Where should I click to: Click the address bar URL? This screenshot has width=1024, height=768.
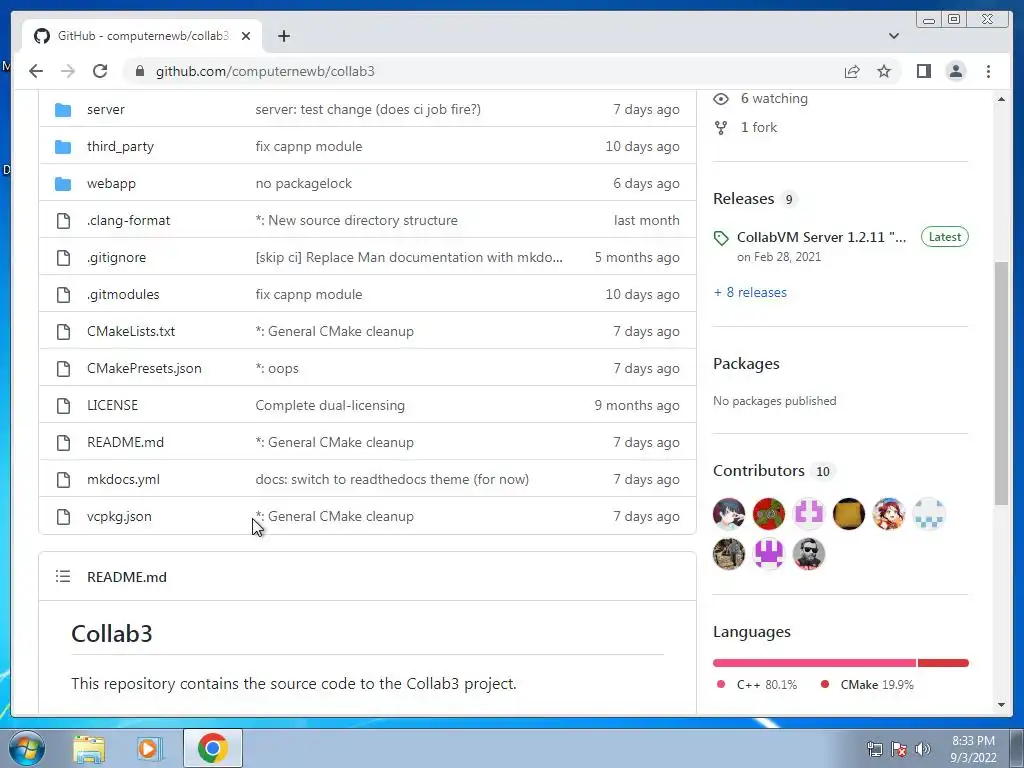point(264,71)
